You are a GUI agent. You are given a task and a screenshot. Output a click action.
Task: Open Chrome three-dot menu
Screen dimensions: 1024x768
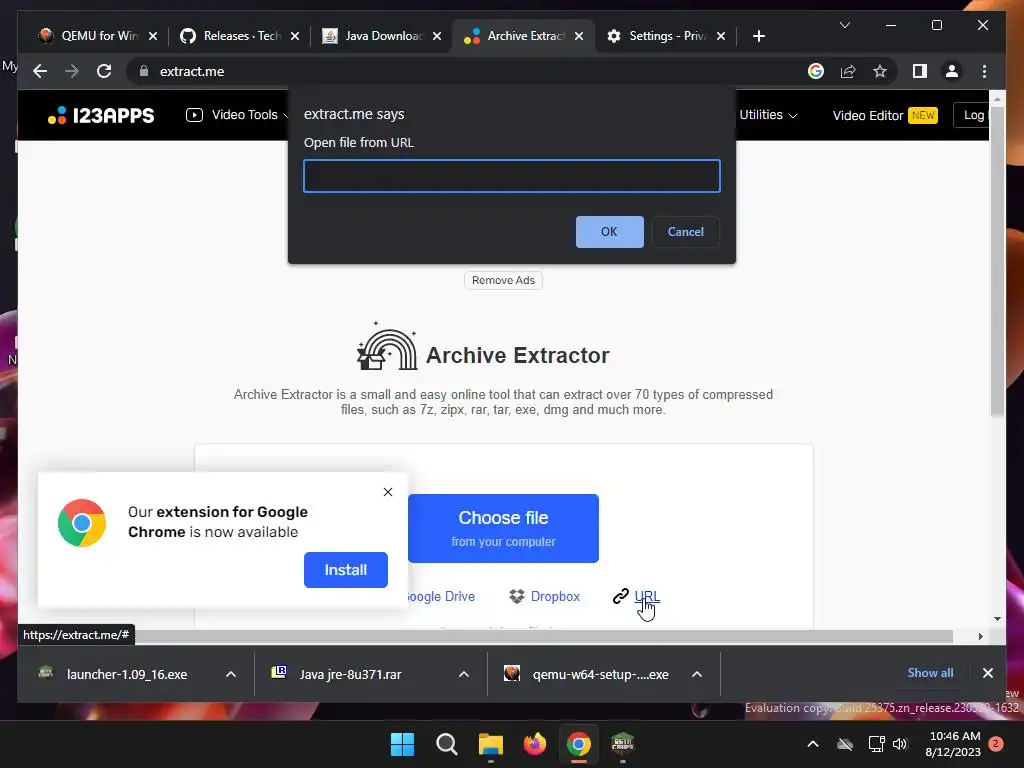pyautogui.click(x=984, y=71)
